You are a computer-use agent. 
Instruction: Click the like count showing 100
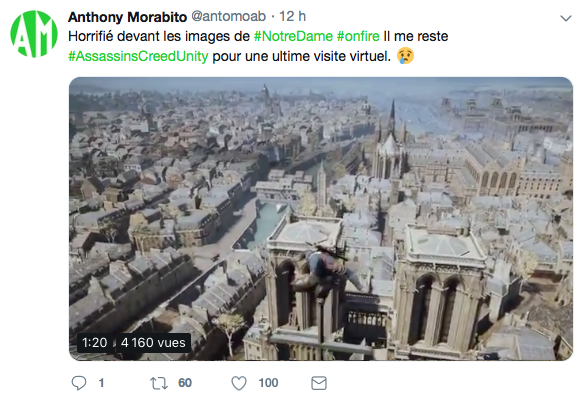click(268, 383)
